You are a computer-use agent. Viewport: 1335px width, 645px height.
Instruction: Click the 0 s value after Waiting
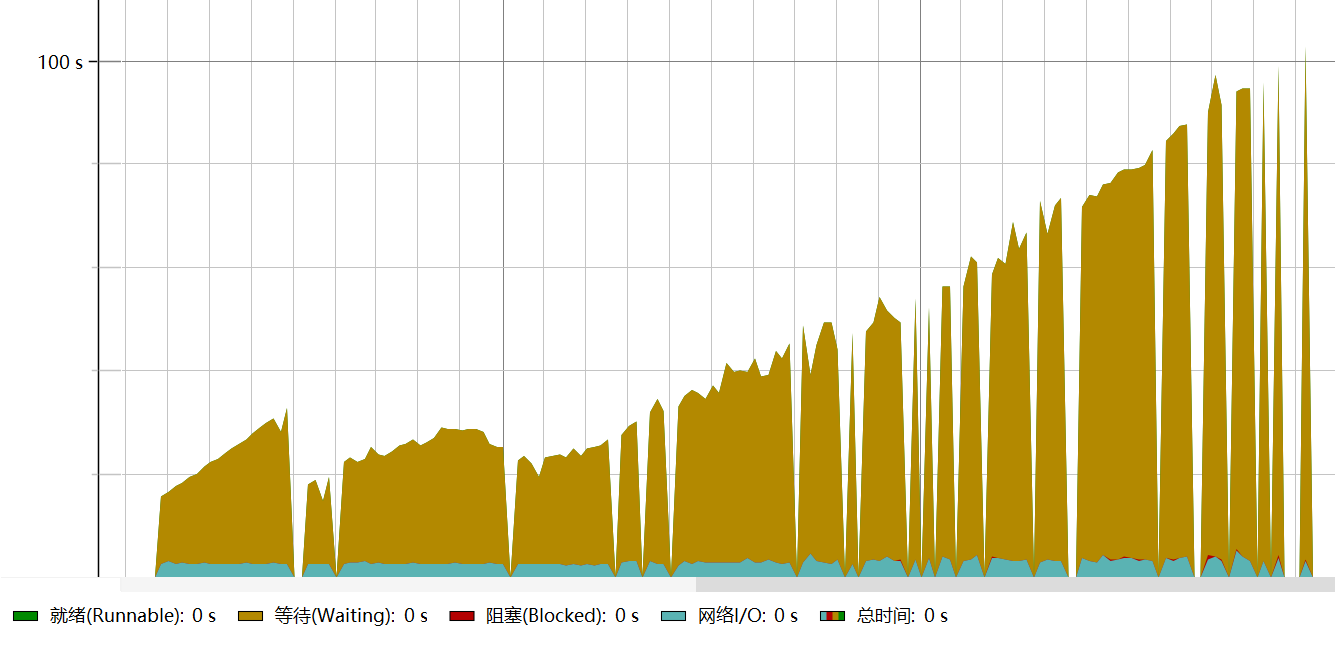[416, 616]
